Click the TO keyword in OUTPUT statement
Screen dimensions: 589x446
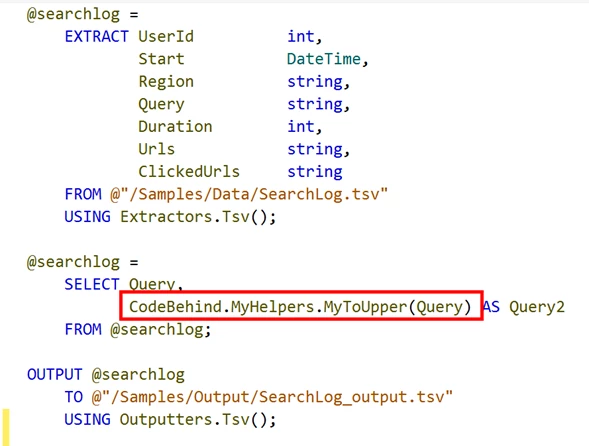73,397
